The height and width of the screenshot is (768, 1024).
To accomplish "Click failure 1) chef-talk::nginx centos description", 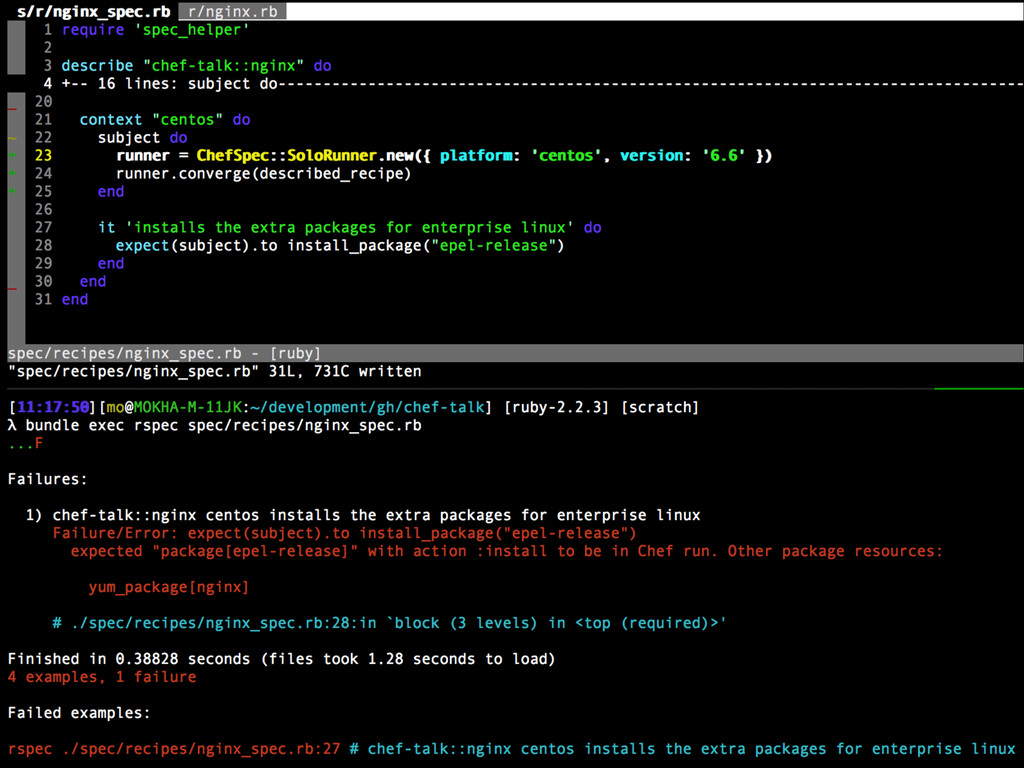I will pyautogui.click(x=363, y=515).
